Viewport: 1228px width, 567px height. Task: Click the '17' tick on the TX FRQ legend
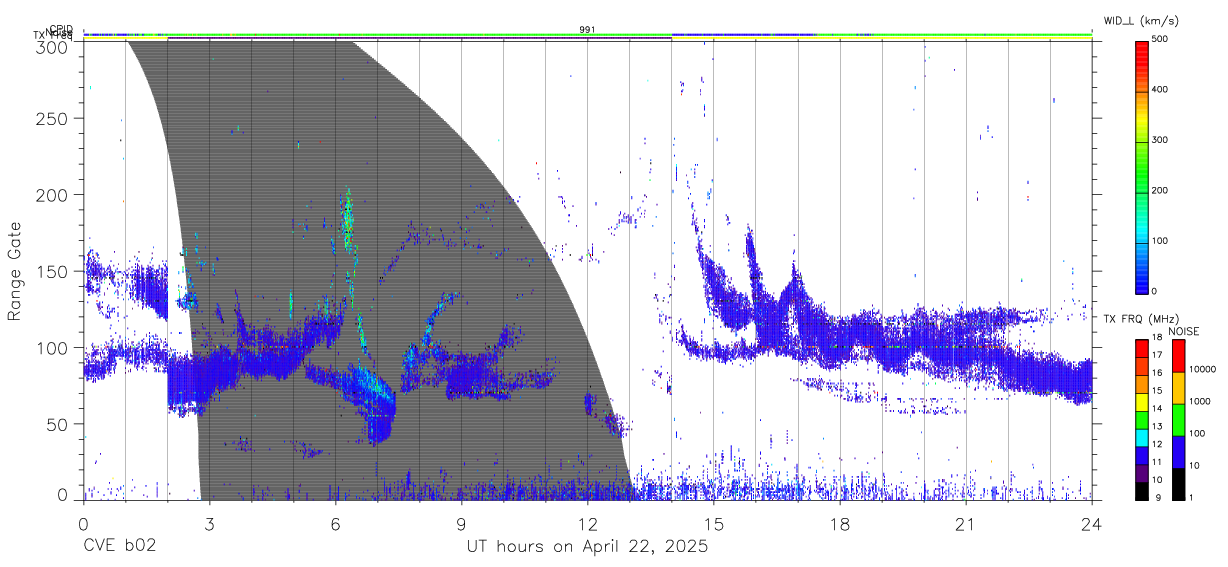click(x=1158, y=355)
